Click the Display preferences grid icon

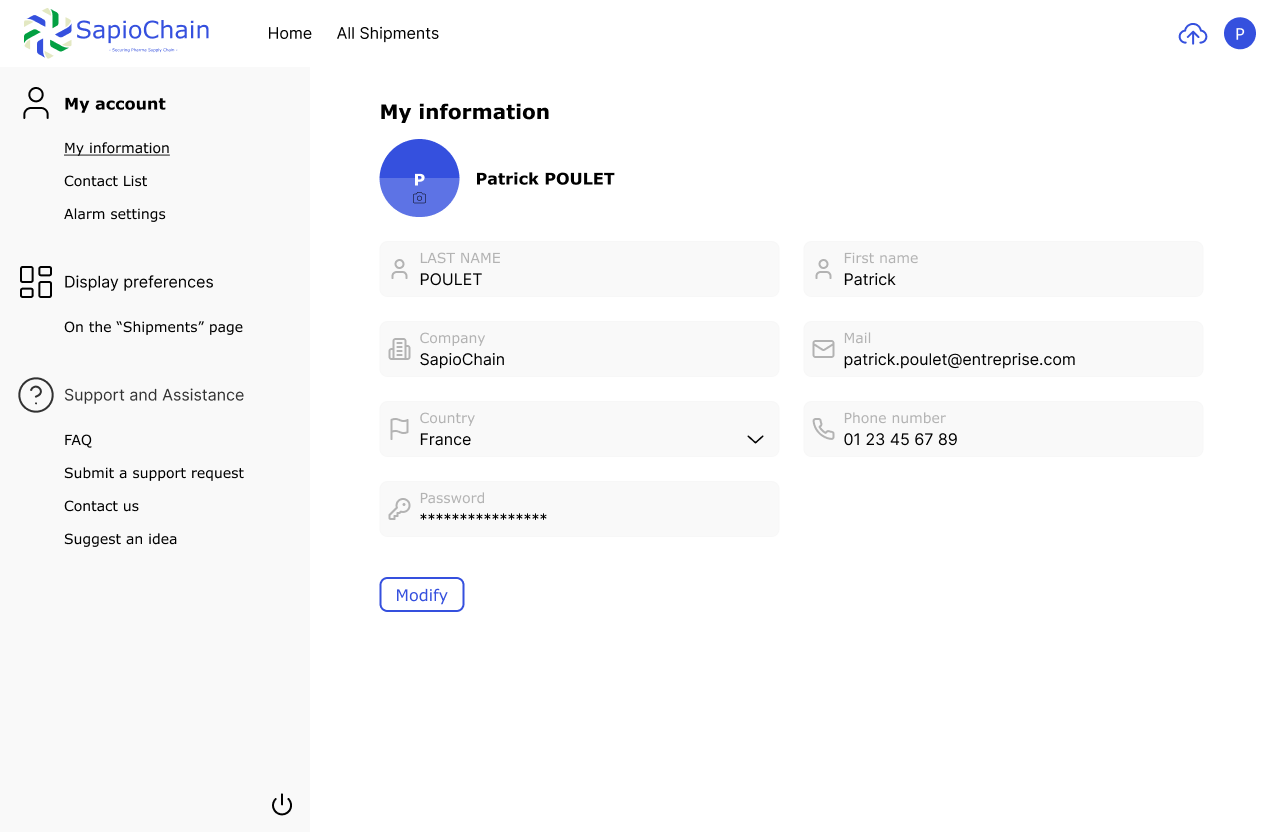(x=36, y=282)
